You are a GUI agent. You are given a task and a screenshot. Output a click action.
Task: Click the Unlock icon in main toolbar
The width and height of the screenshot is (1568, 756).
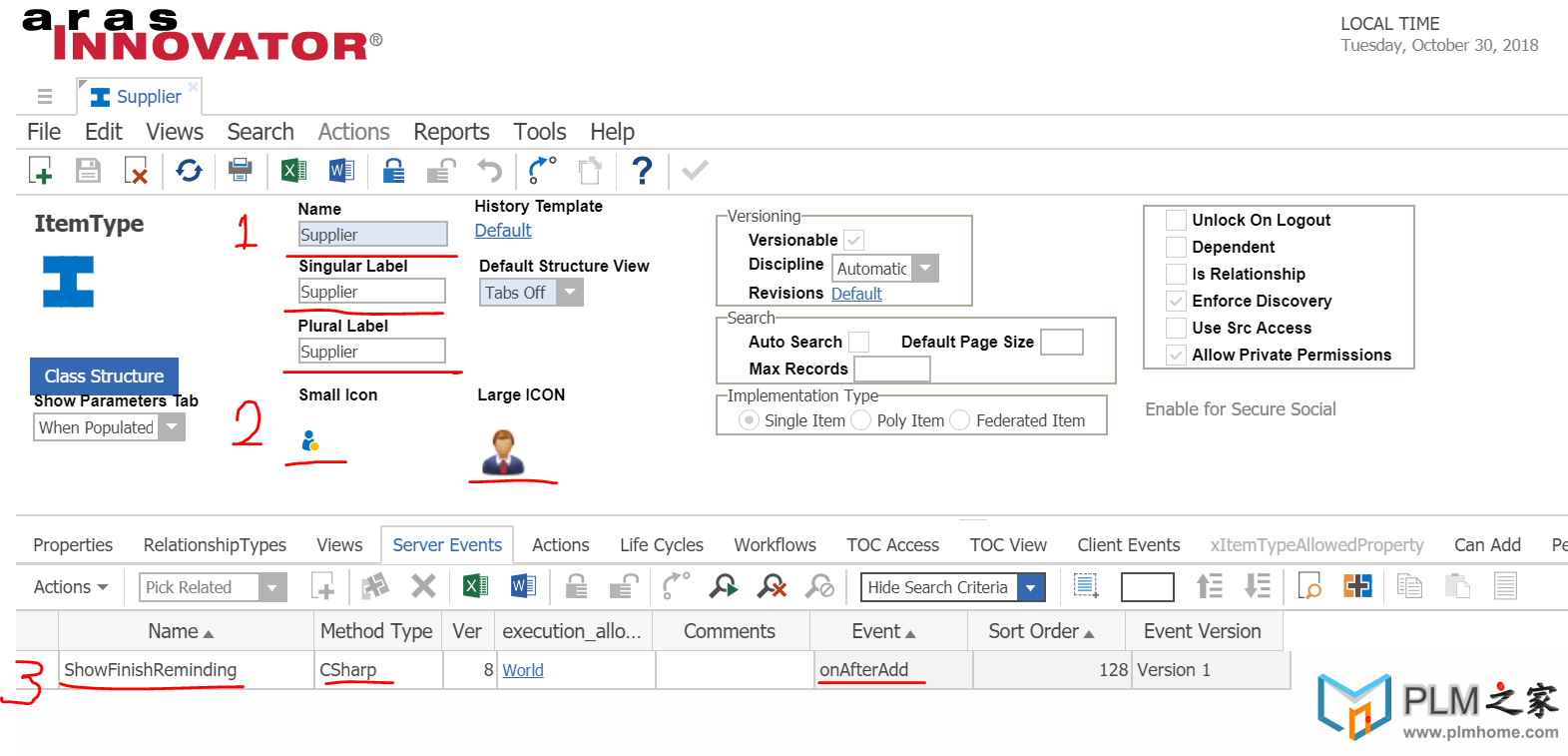(441, 171)
